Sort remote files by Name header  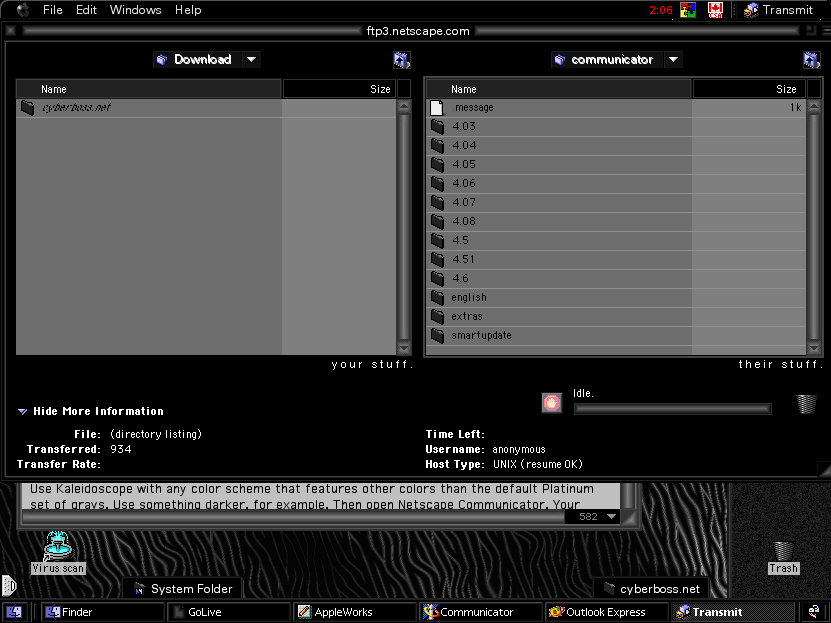coord(559,89)
